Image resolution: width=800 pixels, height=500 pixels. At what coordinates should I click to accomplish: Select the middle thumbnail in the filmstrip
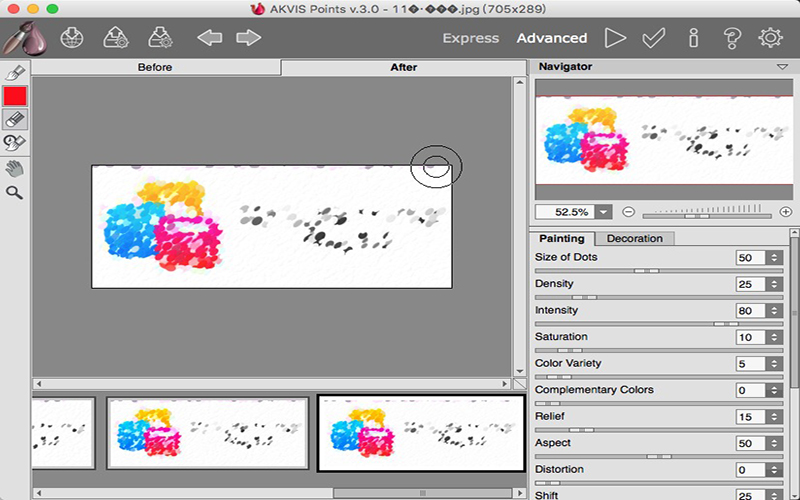207,432
